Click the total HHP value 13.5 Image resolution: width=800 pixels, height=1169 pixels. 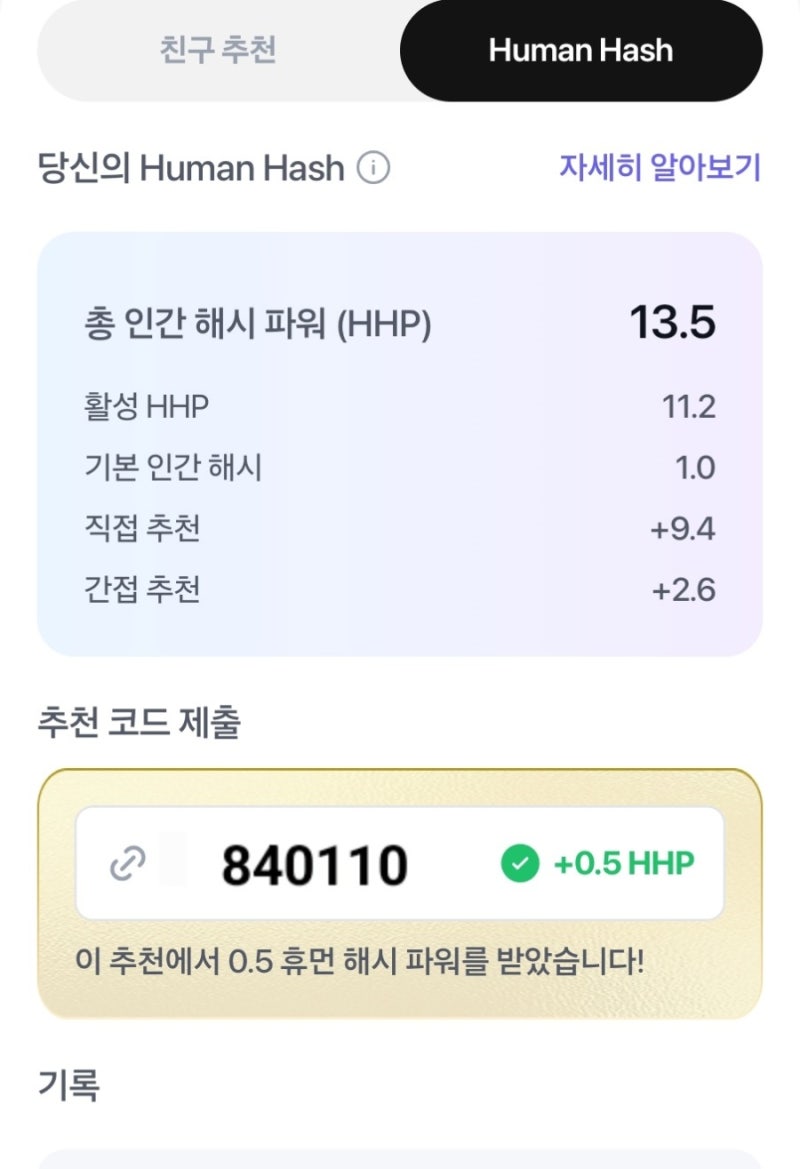(673, 323)
